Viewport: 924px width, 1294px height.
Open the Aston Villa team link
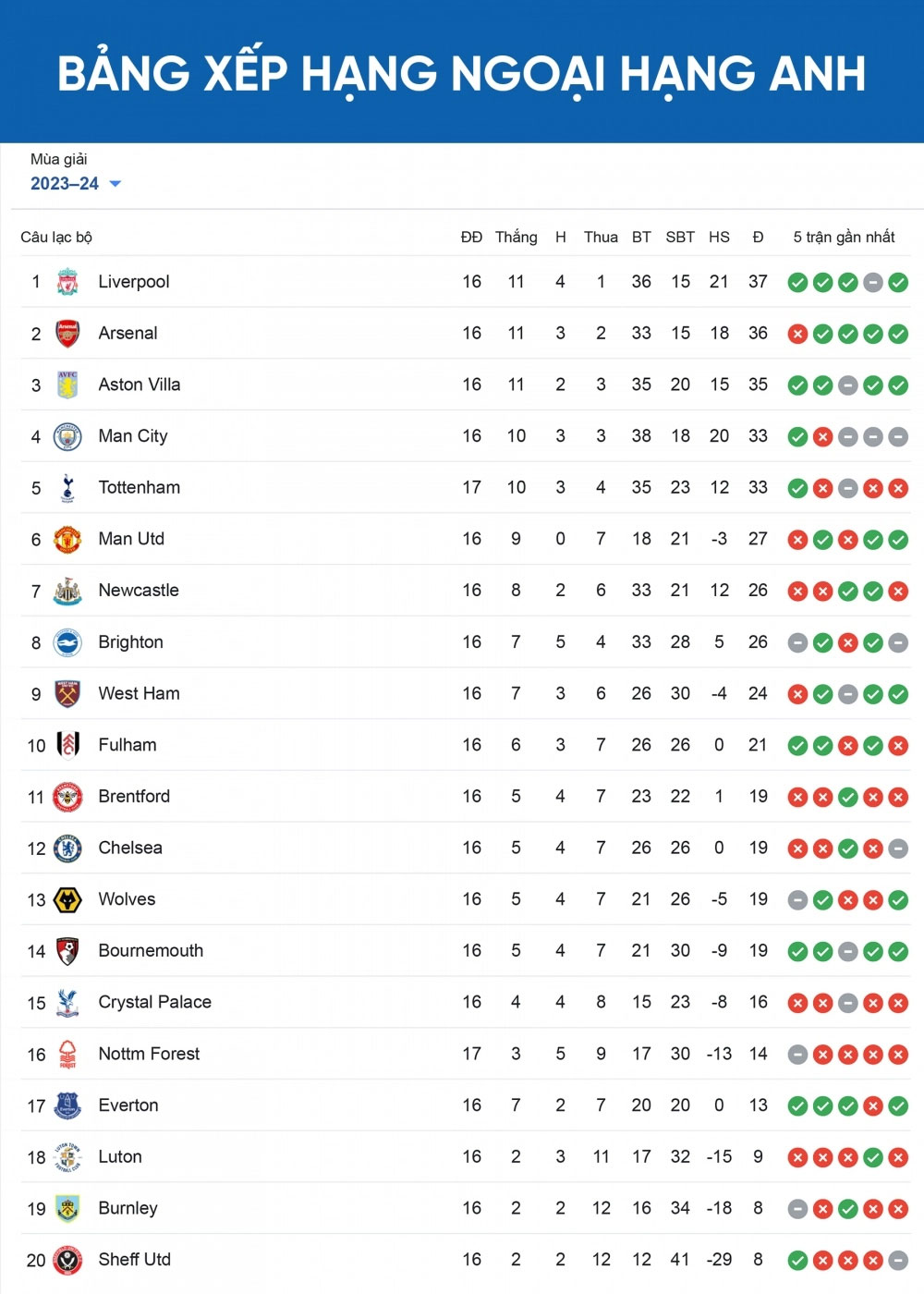pos(140,385)
